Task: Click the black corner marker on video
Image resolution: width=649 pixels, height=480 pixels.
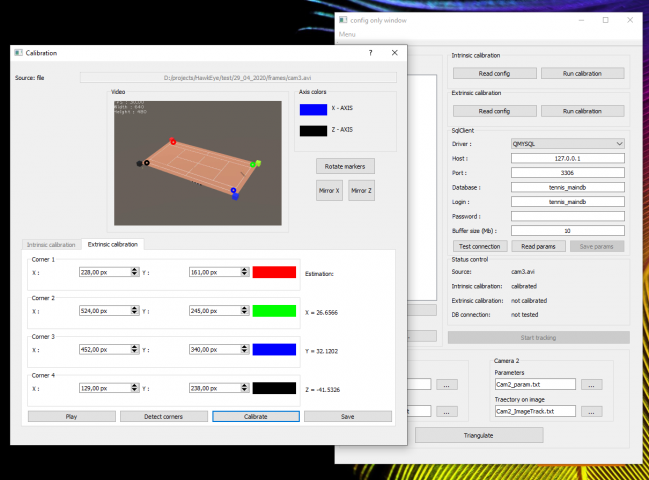Action: (147, 163)
